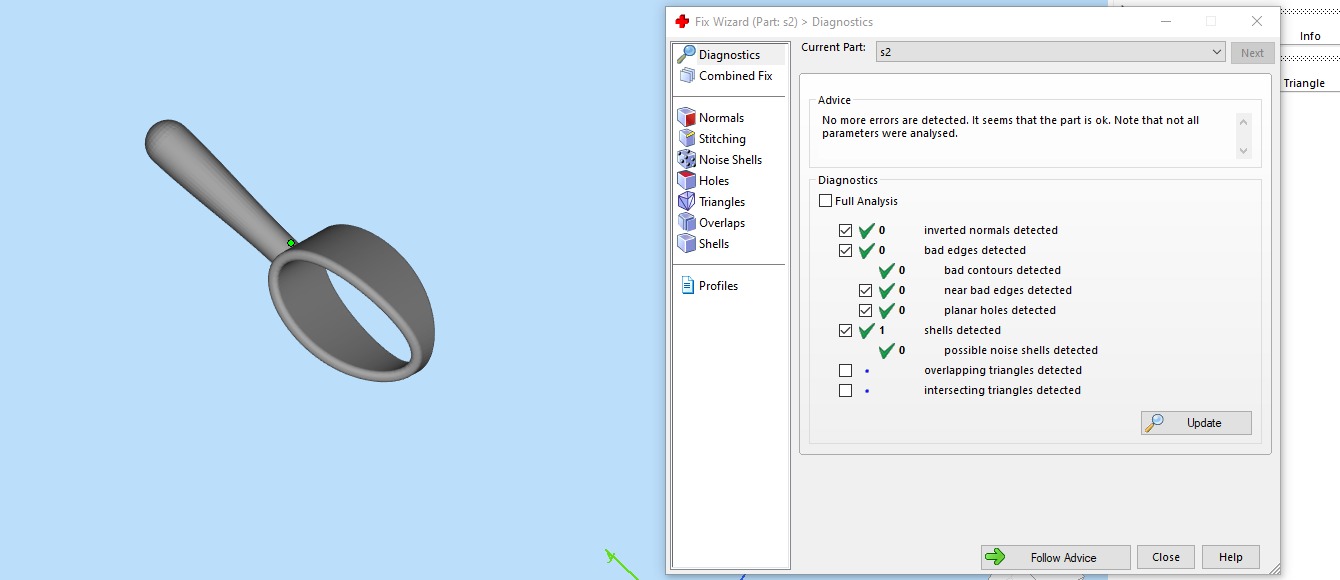Viewport: 1340px width, 580px height.
Task: Uncheck bad edges detected checkbox
Action: pos(845,250)
